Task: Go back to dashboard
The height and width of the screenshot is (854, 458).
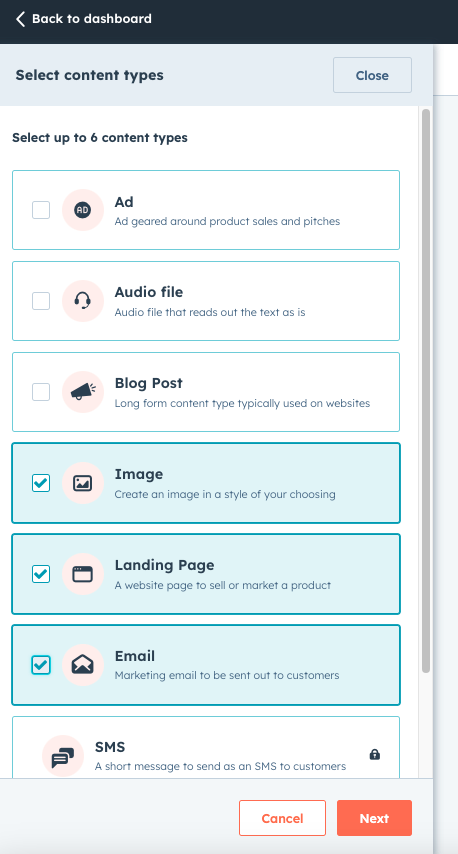Action: (83, 19)
